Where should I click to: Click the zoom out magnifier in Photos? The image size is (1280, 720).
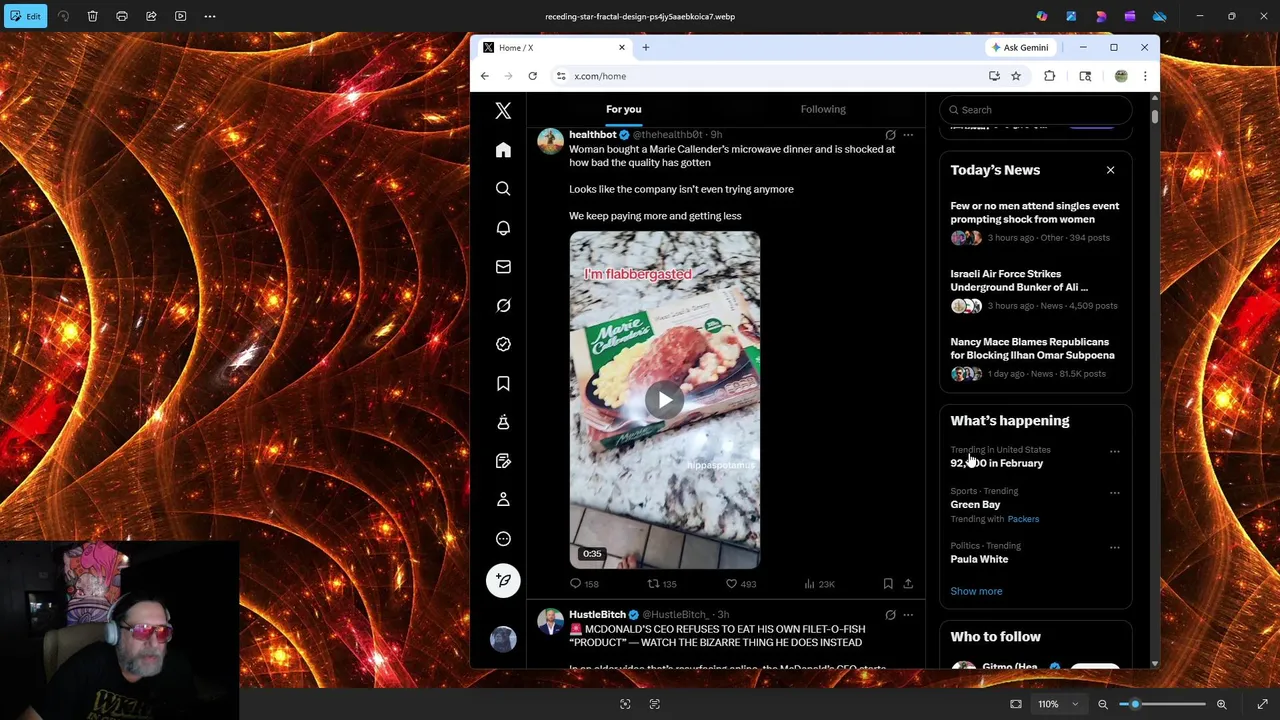(1103, 704)
